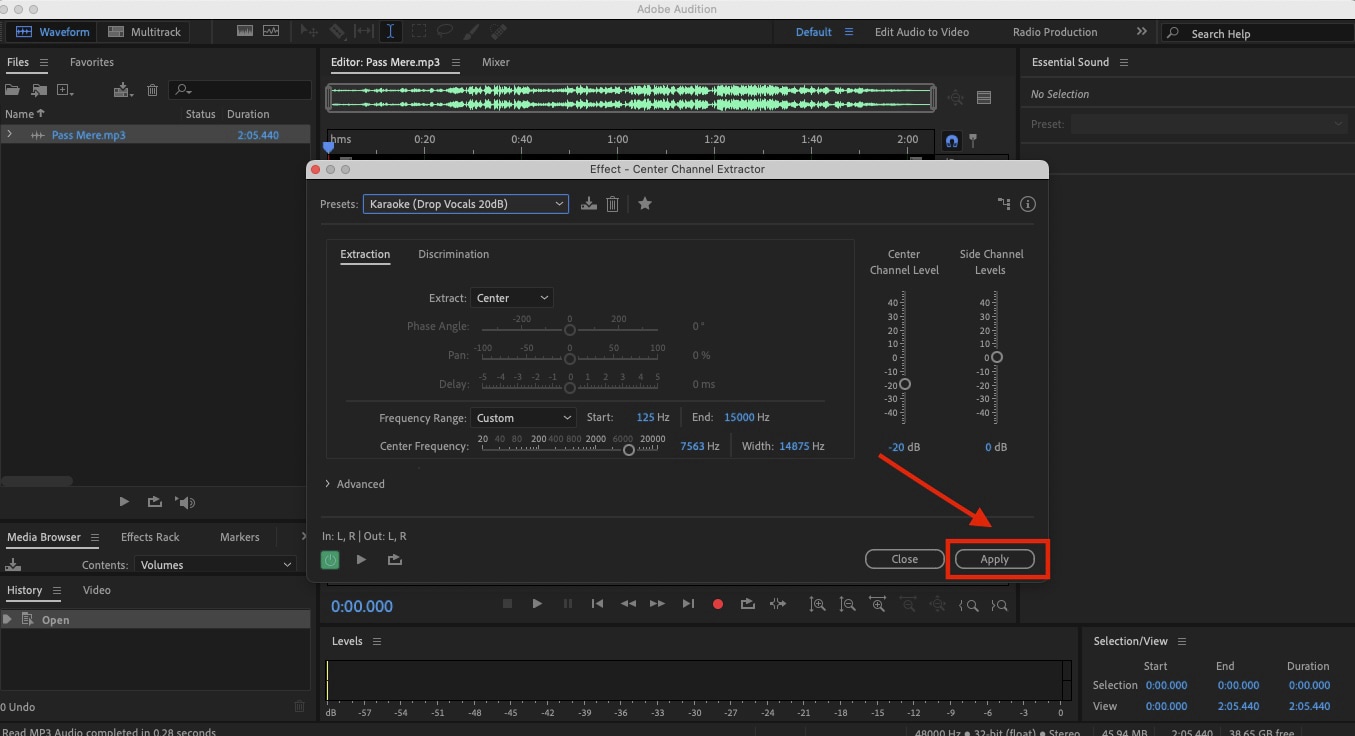Click the Center Channel Level slider handle
The height and width of the screenshot is (736, 1355).
pos(905,384)
